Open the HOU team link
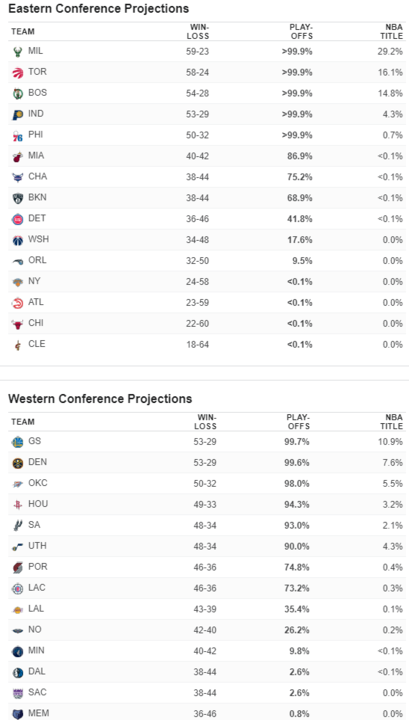Screen dimensions: 409x720 (38, 504)
